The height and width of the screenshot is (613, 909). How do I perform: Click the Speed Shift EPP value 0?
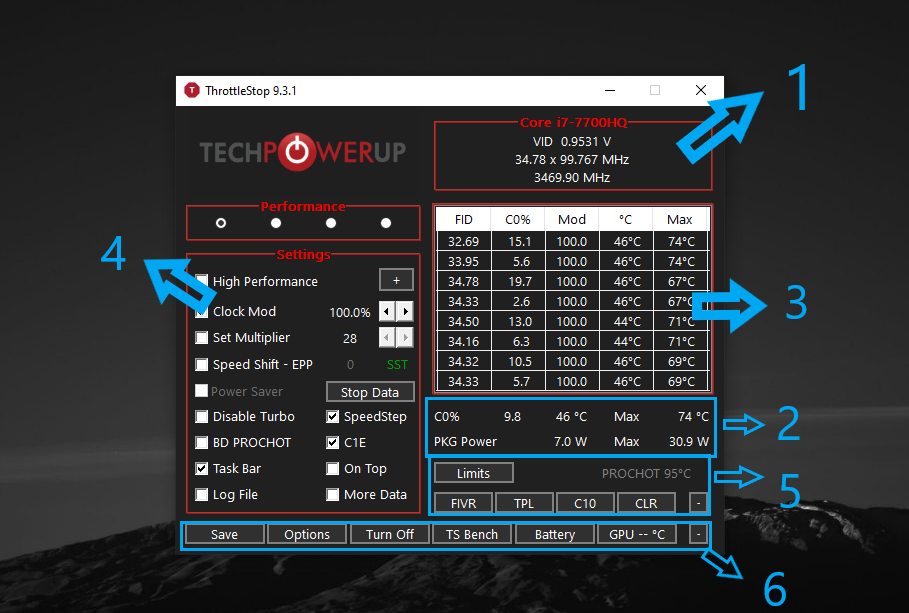[x=350, y=365]
